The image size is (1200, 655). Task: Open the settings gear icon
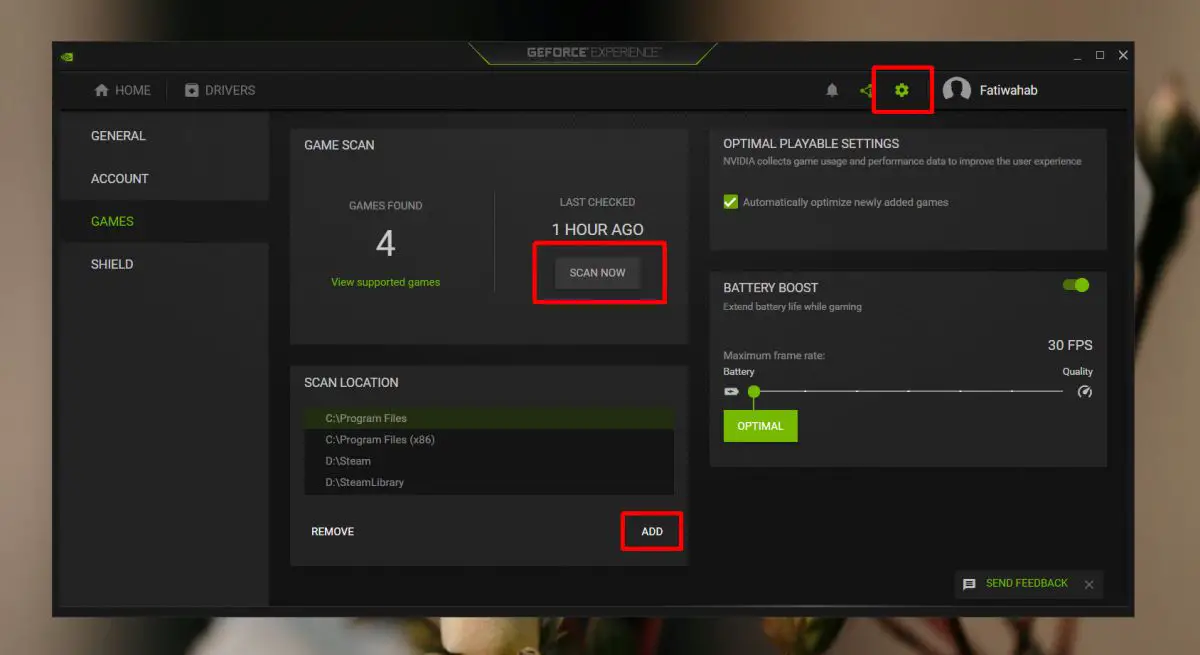pyautogui.click(x=902, y=90)
